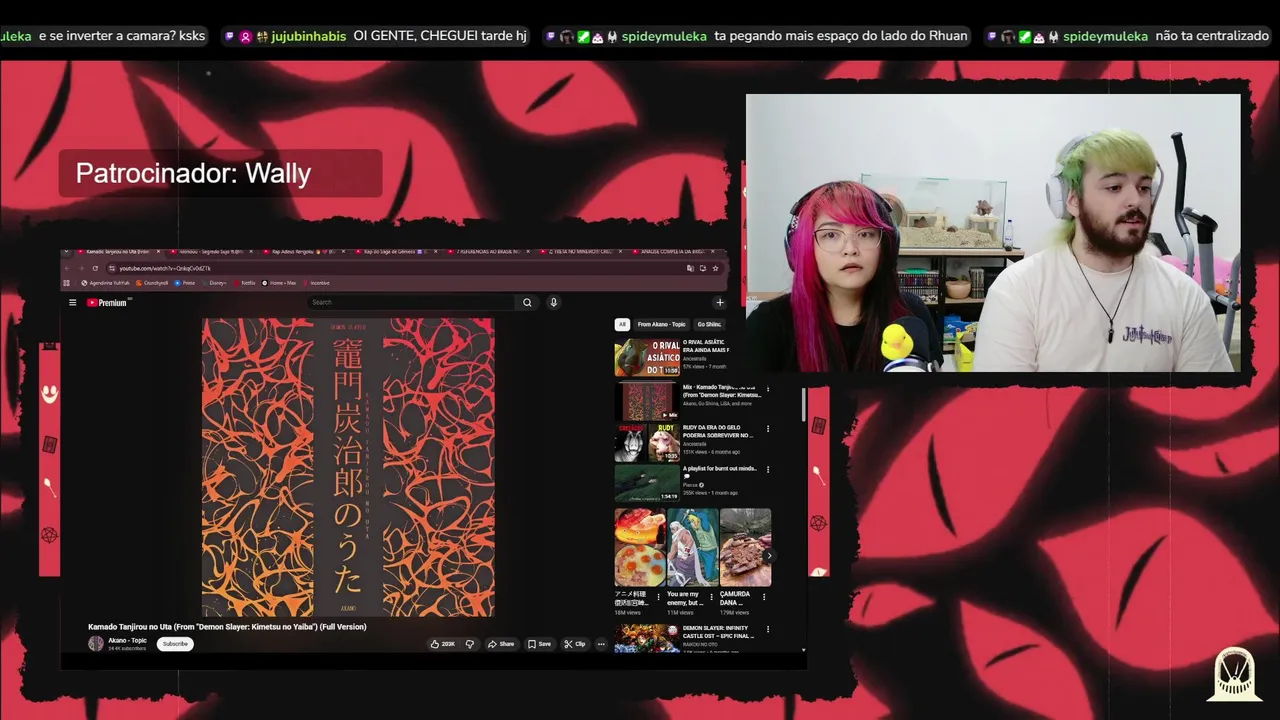Dislike the video with thumbs down
The image size is (1280, 720).
470,644
